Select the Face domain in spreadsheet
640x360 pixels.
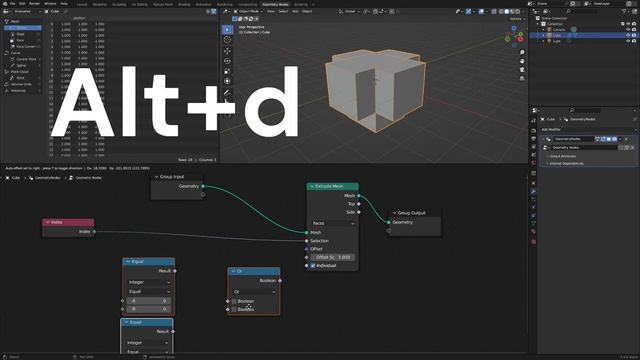23,40
